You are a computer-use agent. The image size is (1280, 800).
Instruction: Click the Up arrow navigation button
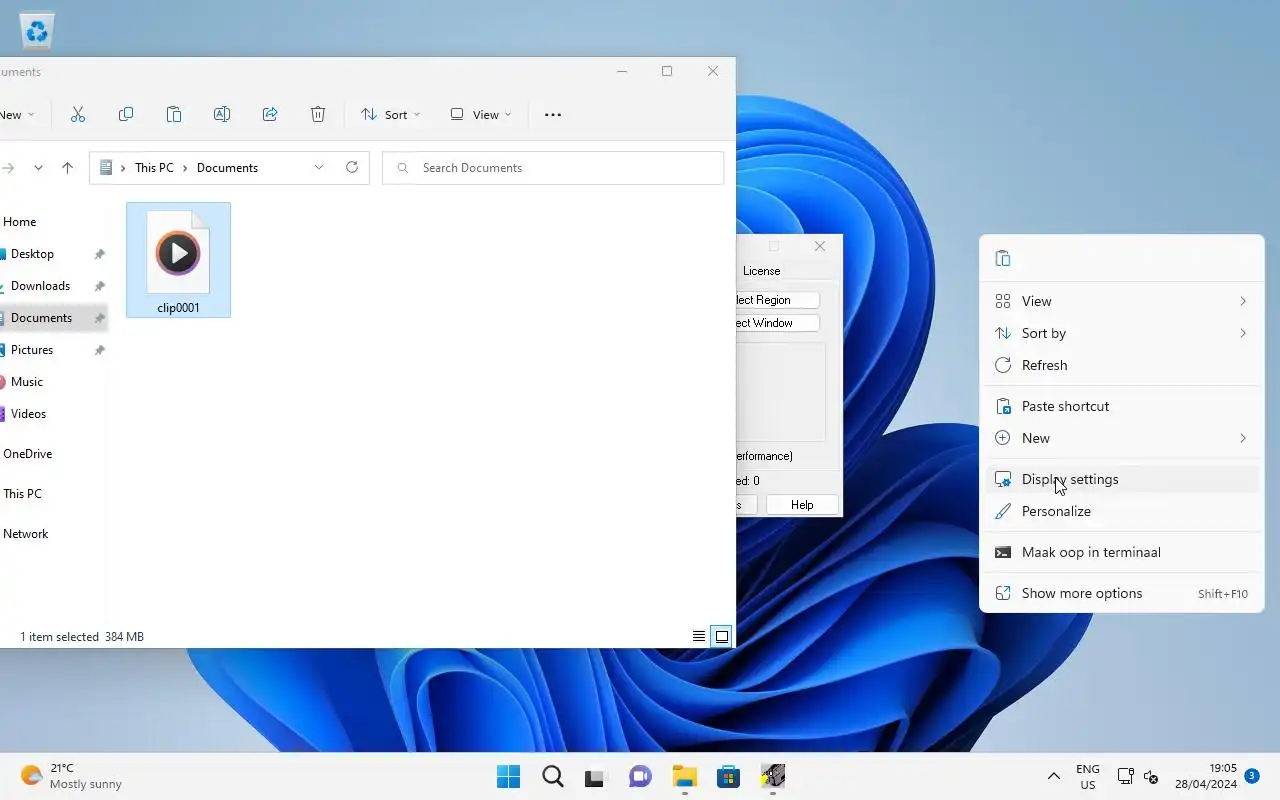(67, 168)
